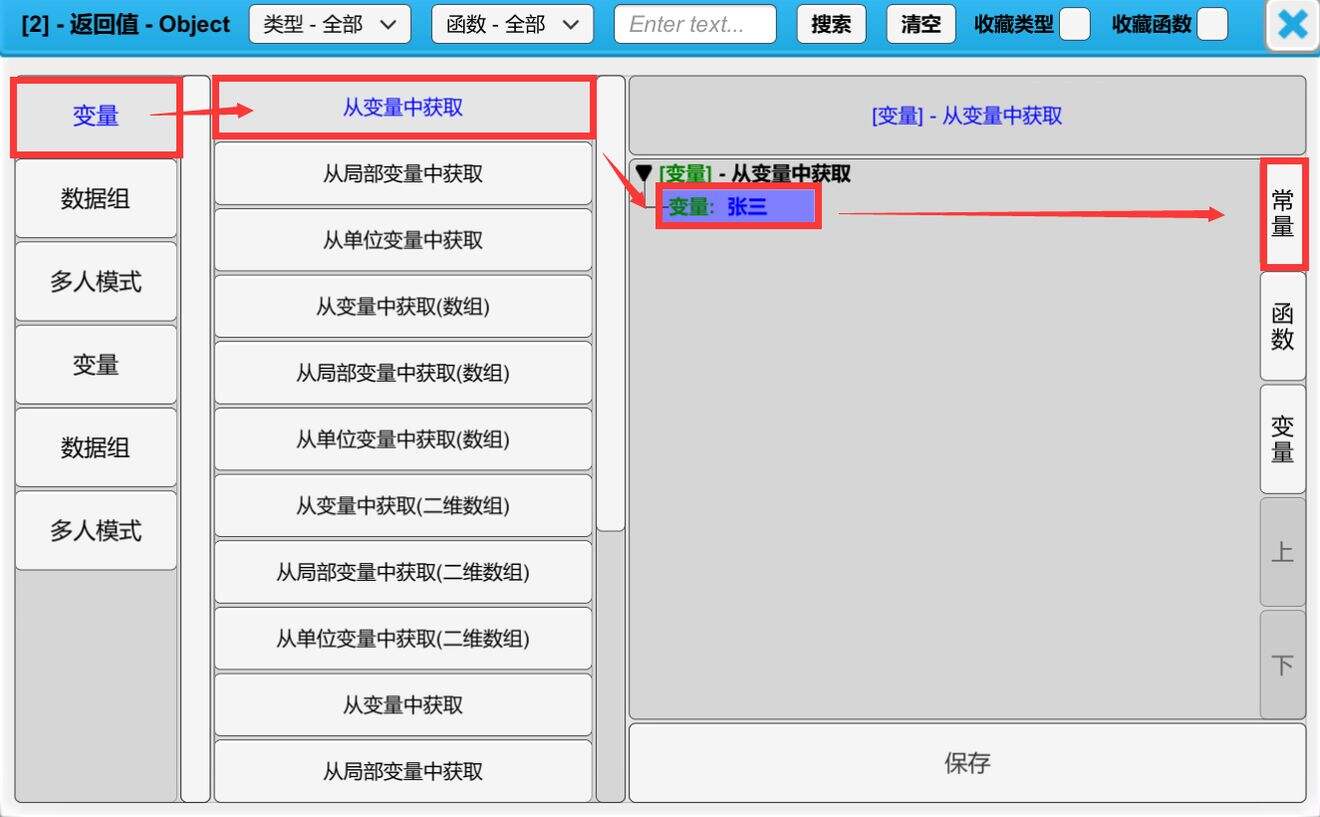Open the 类型 - 全部 dropdown
The width and height of the screenshot is (1320, 817).
click(330, 24)
